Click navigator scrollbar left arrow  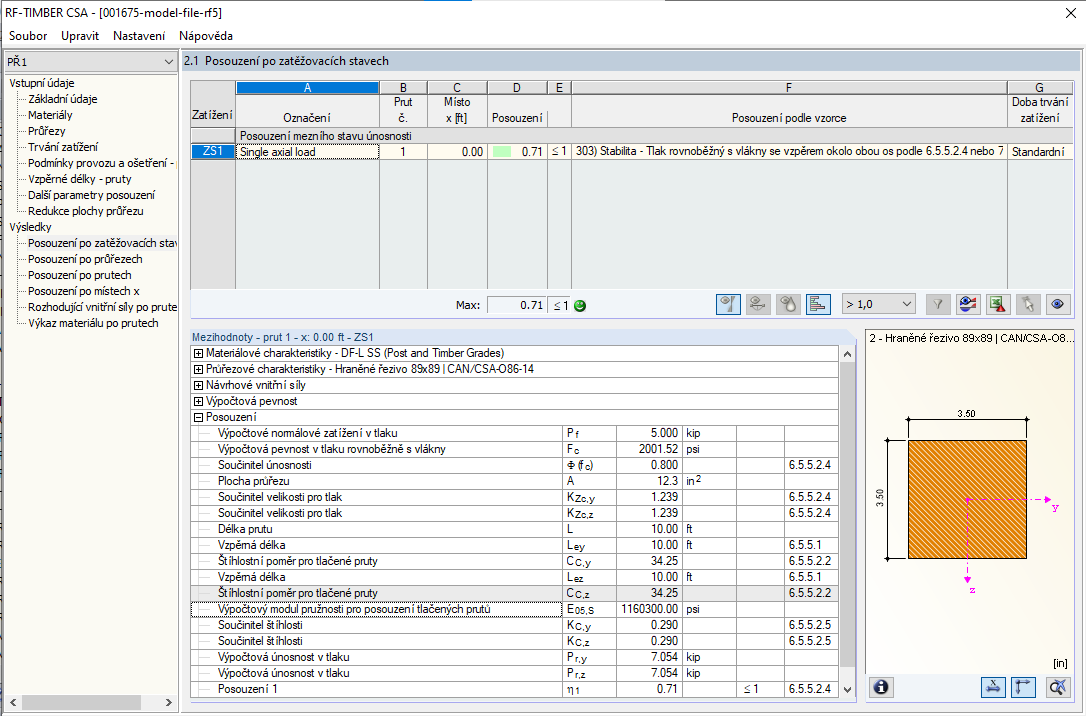click(13, 702)
